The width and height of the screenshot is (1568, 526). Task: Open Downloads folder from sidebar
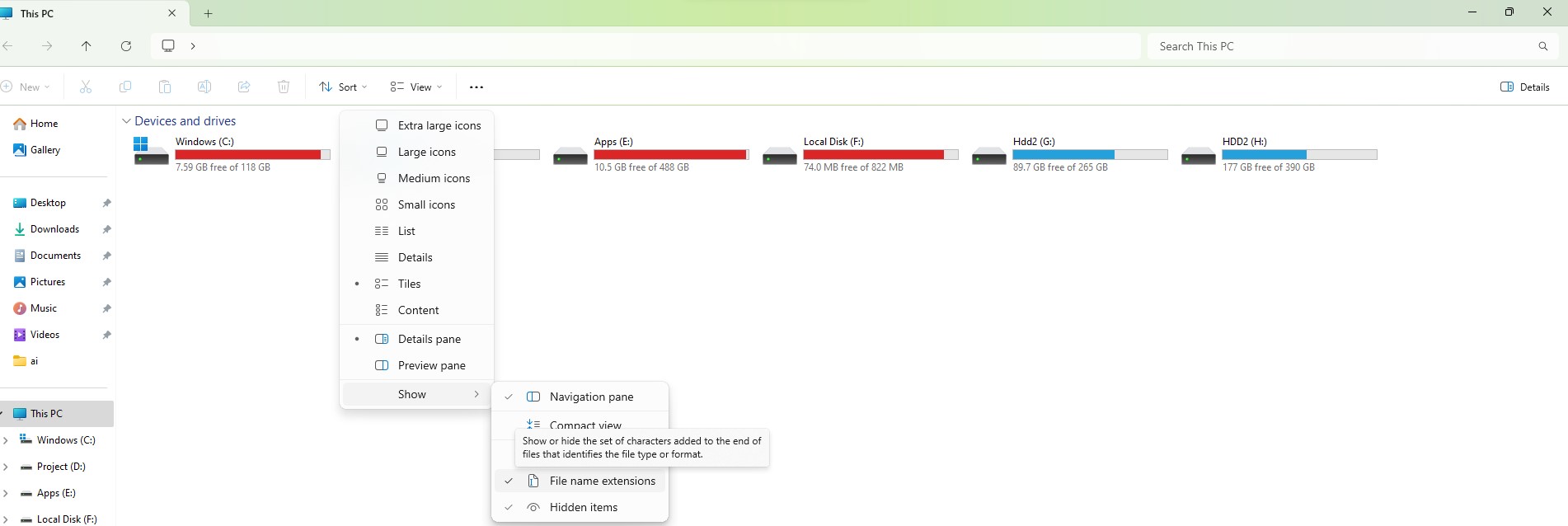pos(54,229)
